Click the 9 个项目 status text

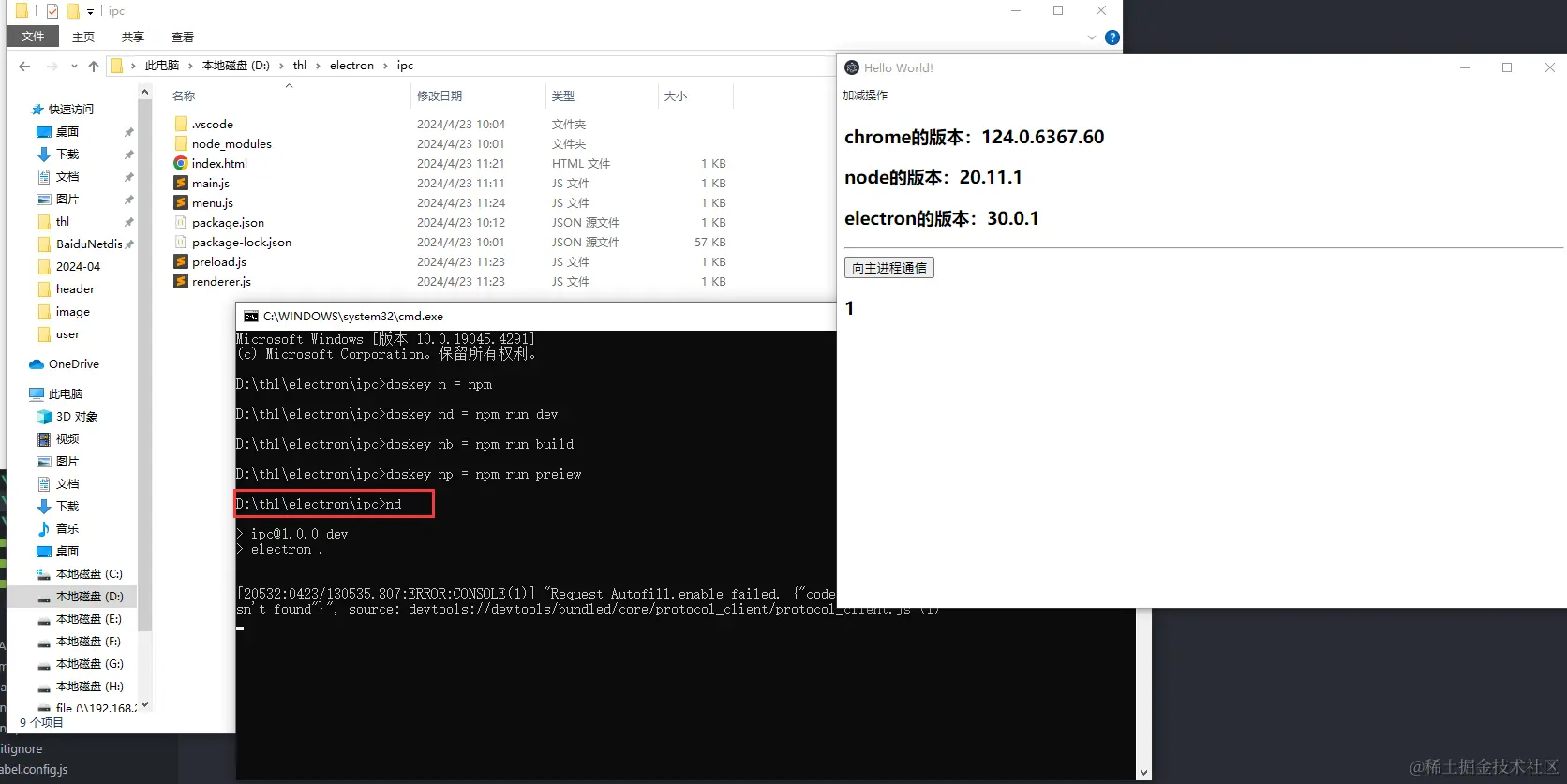pyautogui.click(x=41, y=722)
